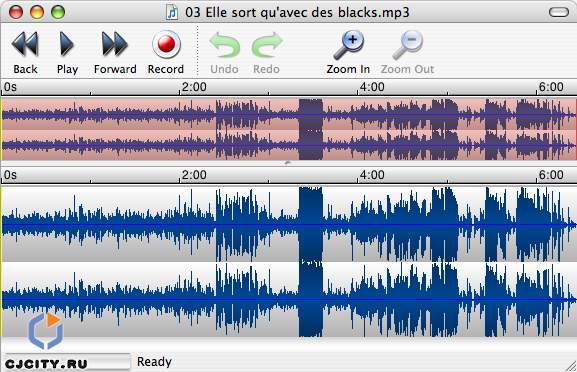Viewport: 577px width, 372px height.
Task: Click the 4:00 mark on the lower ruler
Action: [x=372, y=175]
